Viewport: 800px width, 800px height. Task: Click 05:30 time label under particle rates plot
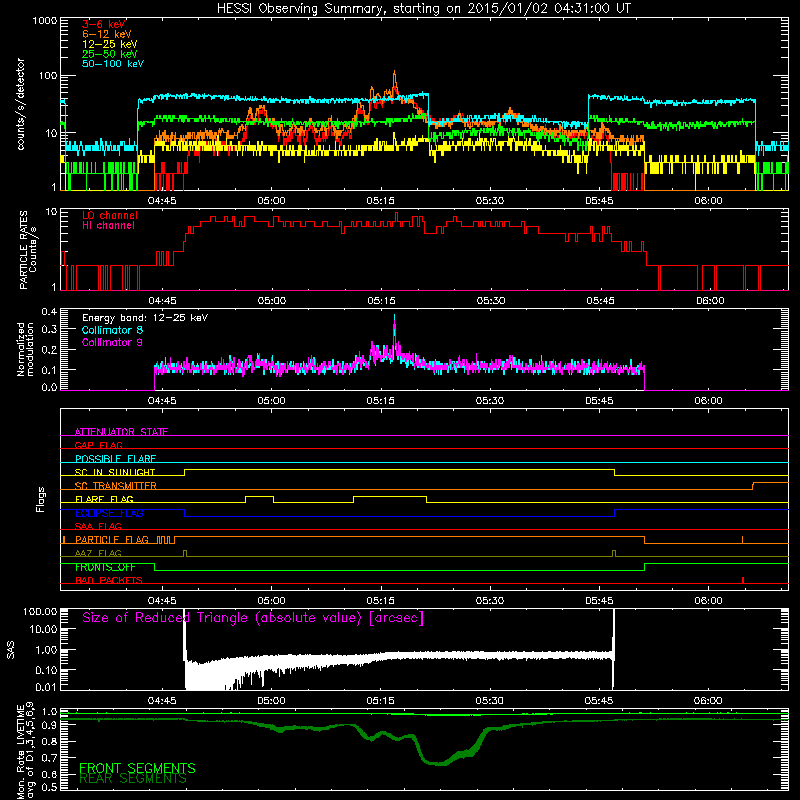(x=491, y=301)
